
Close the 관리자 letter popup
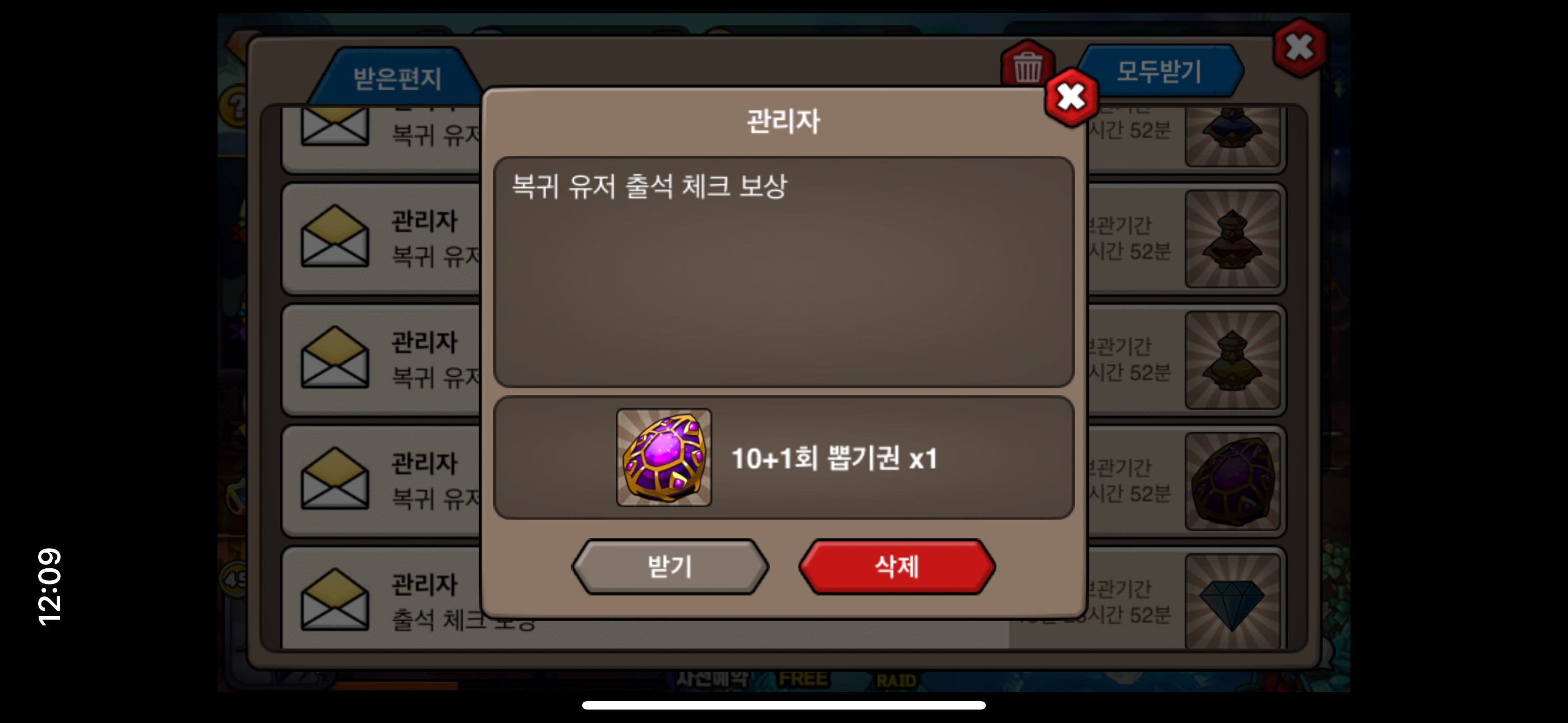tap(1071, 97)
